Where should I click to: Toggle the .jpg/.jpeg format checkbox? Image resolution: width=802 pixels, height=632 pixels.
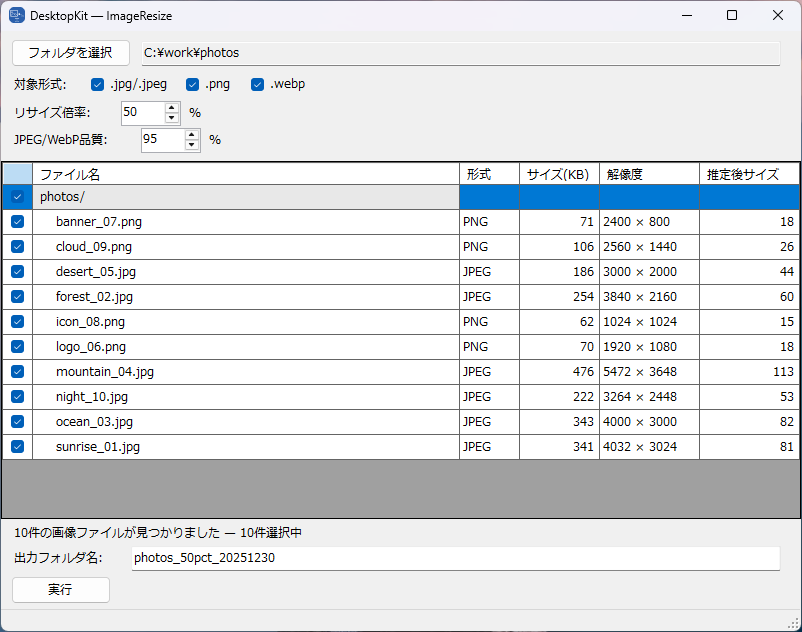click(97, 84)
